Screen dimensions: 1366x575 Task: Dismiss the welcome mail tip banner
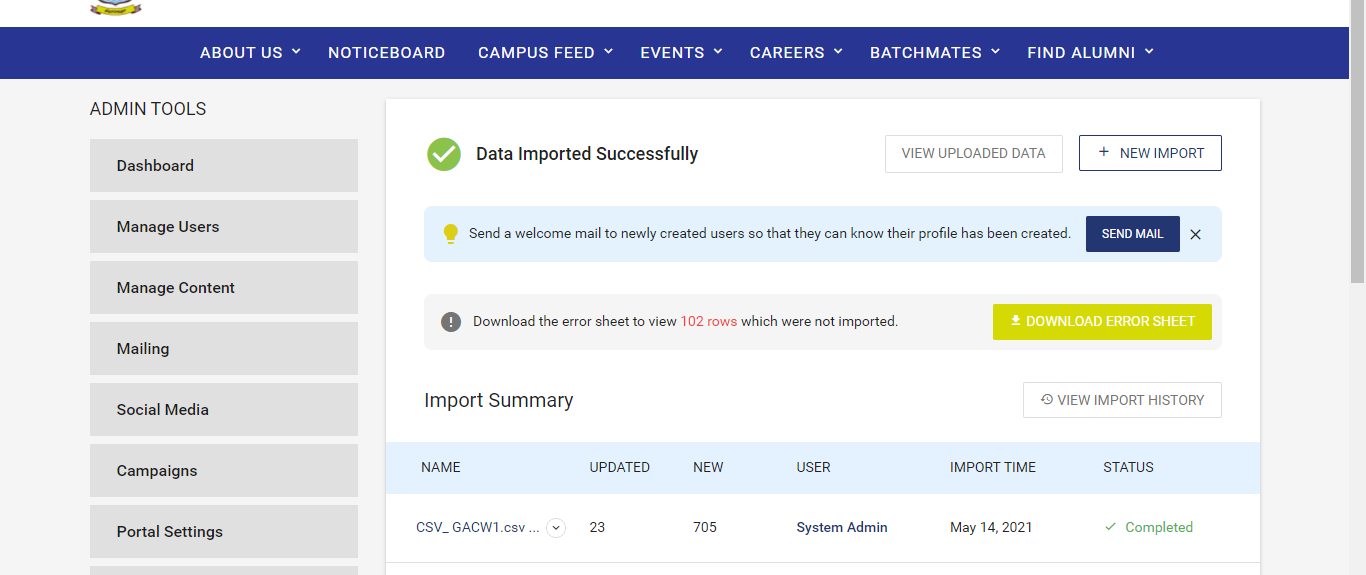pos(1195,234)
